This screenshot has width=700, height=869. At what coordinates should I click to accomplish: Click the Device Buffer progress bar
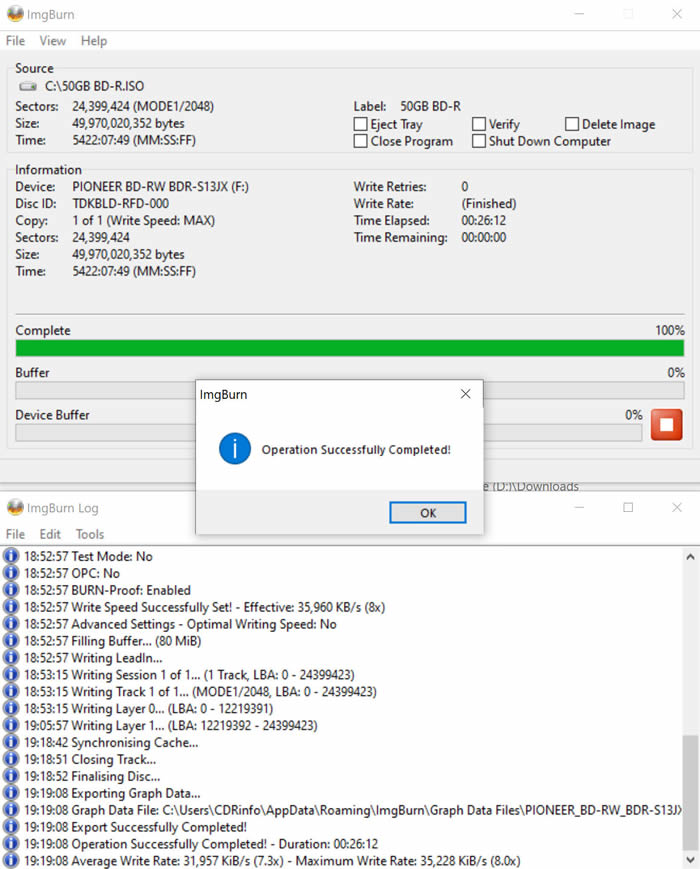pyautogui.click(x=329, y=433)
